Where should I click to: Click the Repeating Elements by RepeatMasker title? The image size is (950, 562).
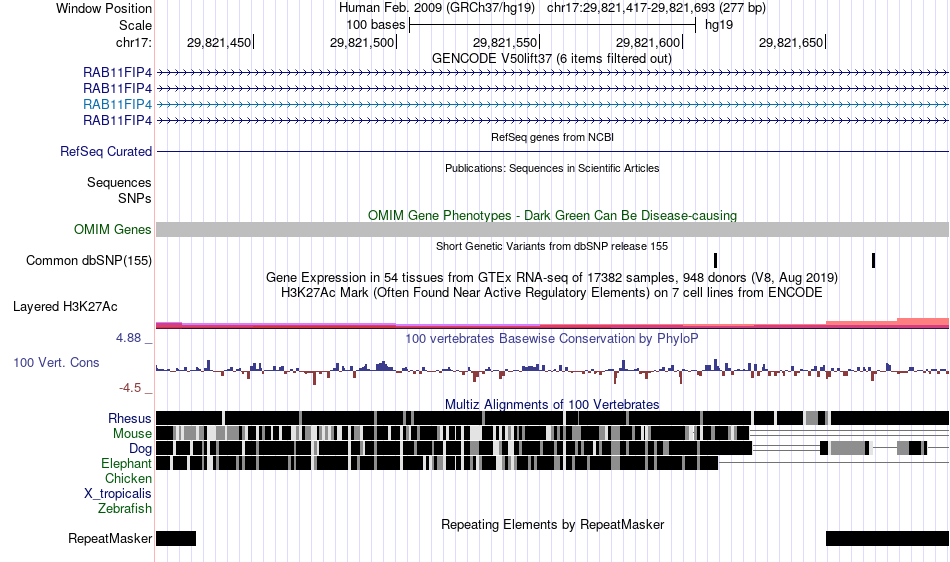(553, 524)
